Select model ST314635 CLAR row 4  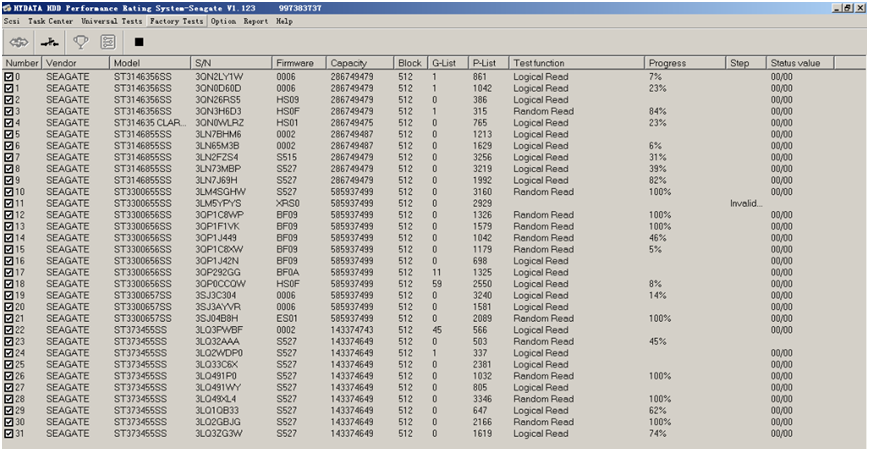(x=150, y=123)
